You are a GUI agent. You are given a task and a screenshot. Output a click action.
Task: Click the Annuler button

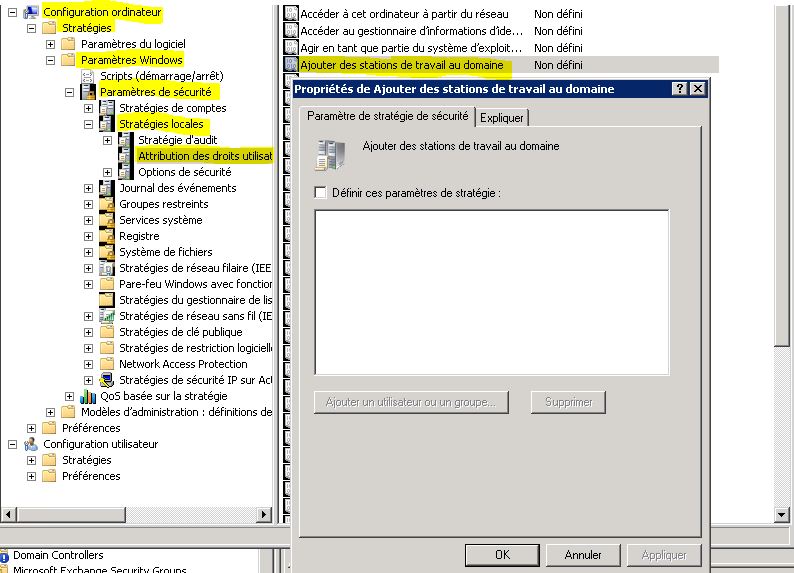click(x=582, y=554)
